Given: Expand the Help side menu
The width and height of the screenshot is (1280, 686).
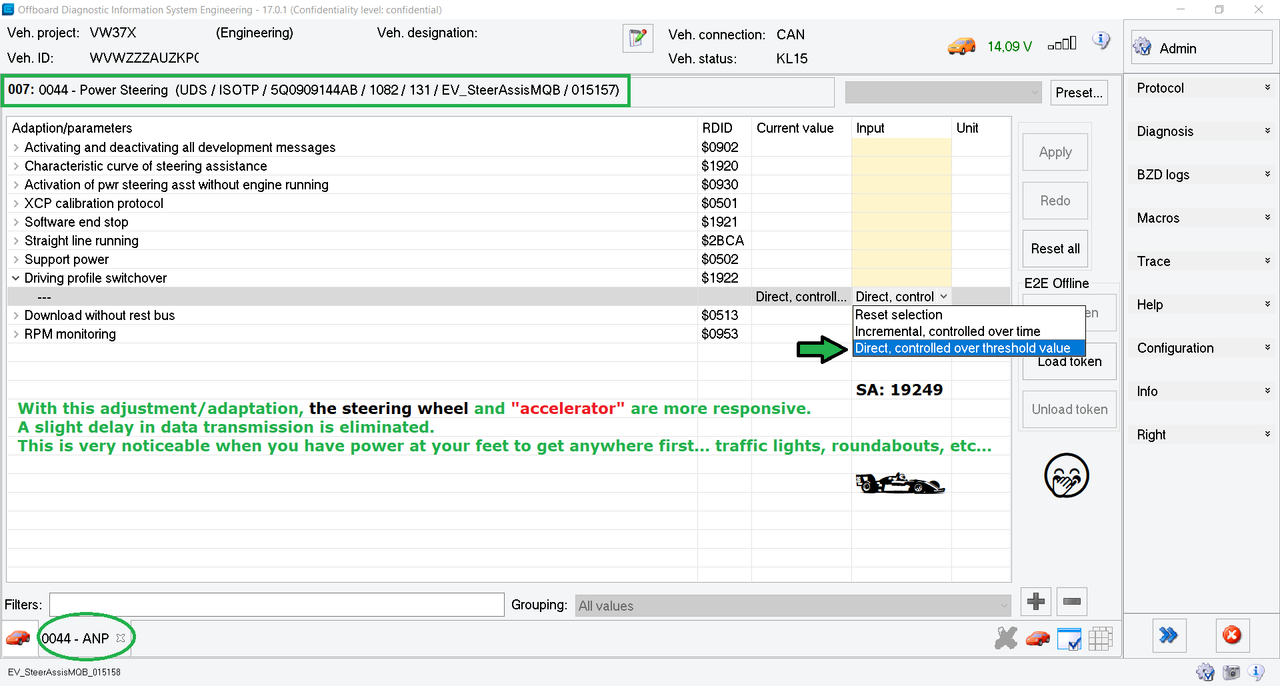Looking at the screenshot, I should pos(1202,305).
